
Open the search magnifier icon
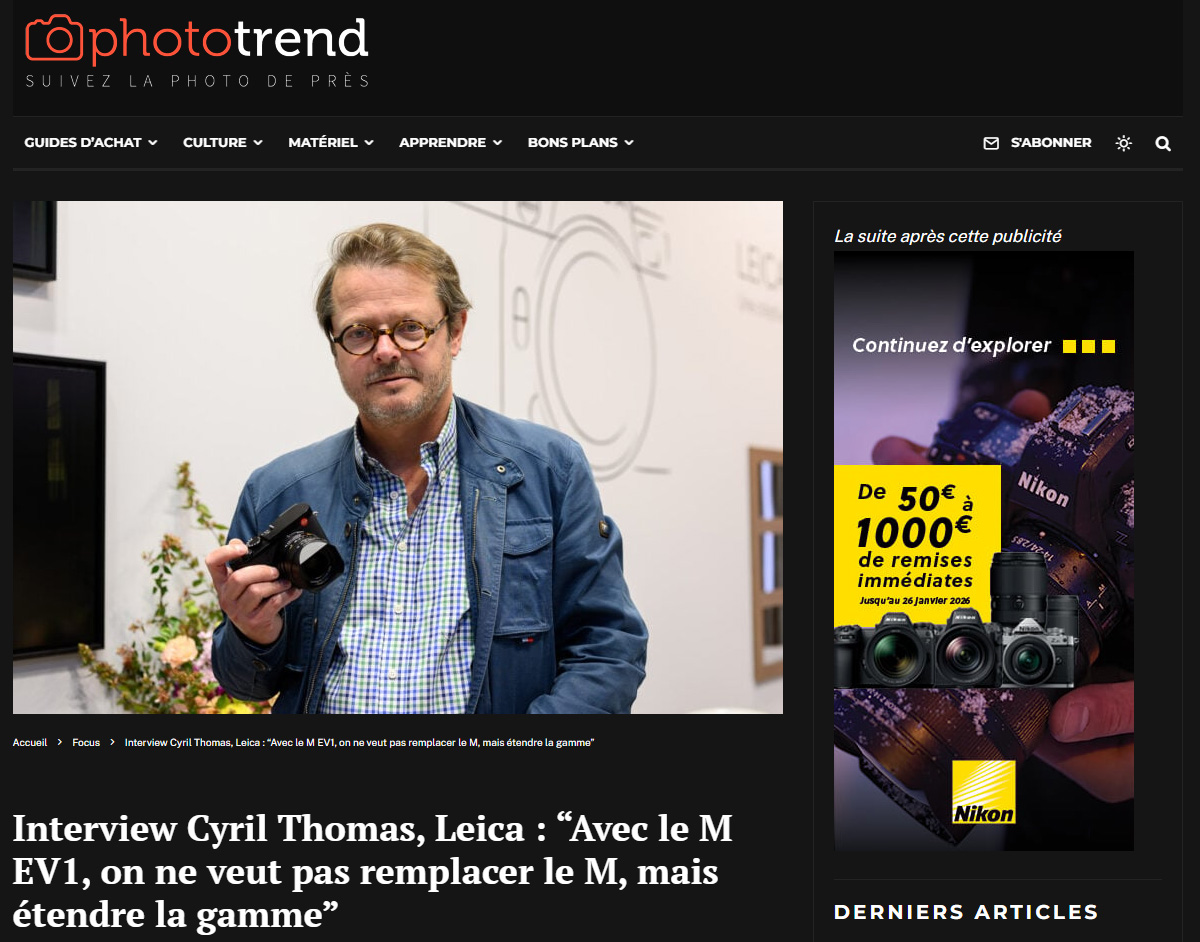[x=1163, y=143]
